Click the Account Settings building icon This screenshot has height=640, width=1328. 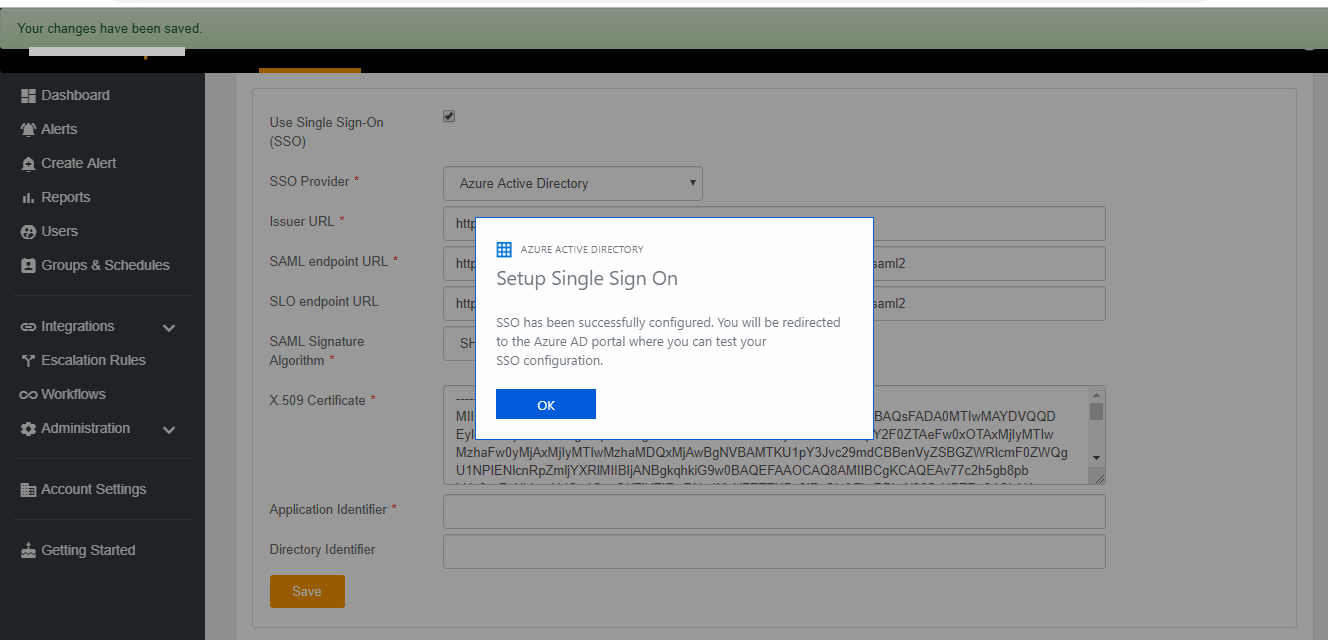[28, 490]
